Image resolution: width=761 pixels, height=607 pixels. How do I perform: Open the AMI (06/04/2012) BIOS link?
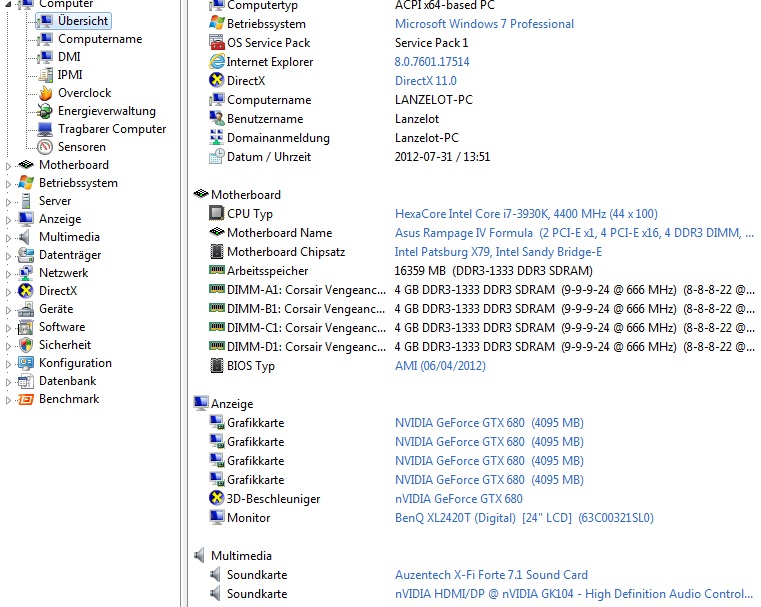(440, 366)
